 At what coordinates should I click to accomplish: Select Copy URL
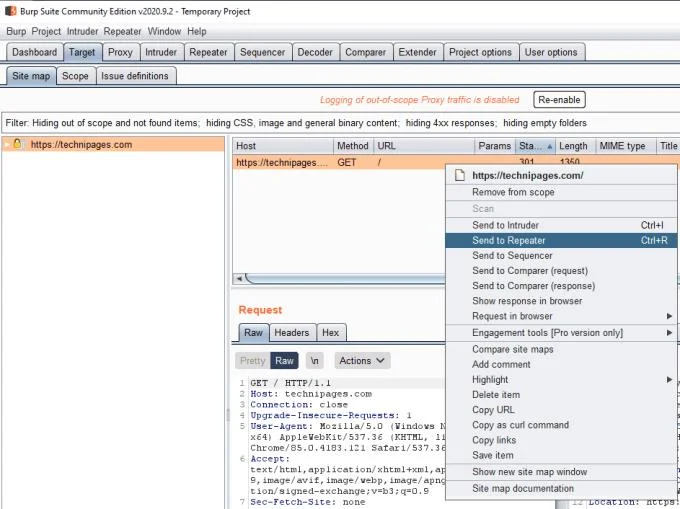coord(561,410)
